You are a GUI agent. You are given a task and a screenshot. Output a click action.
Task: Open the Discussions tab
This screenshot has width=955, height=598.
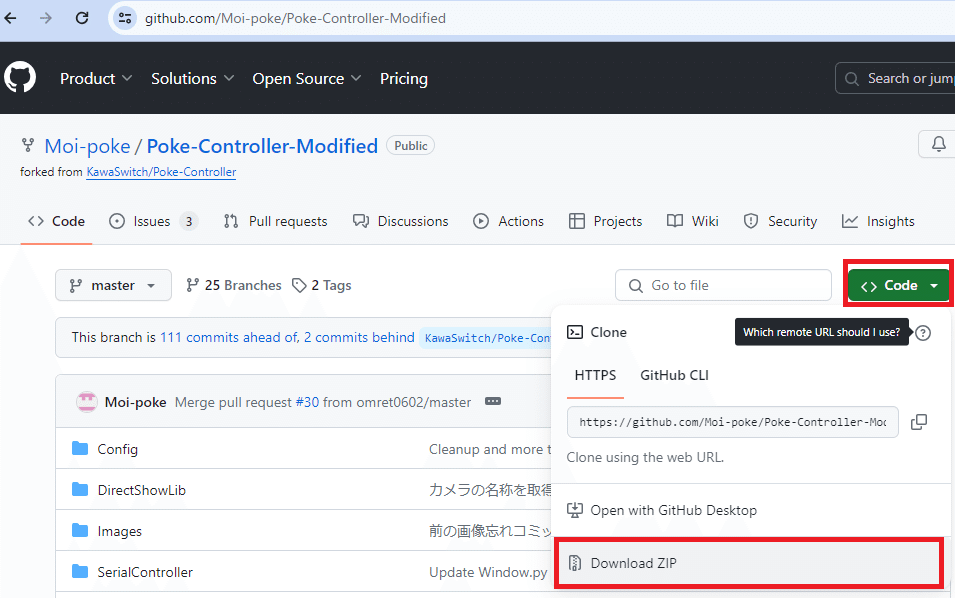coord(400,221)
